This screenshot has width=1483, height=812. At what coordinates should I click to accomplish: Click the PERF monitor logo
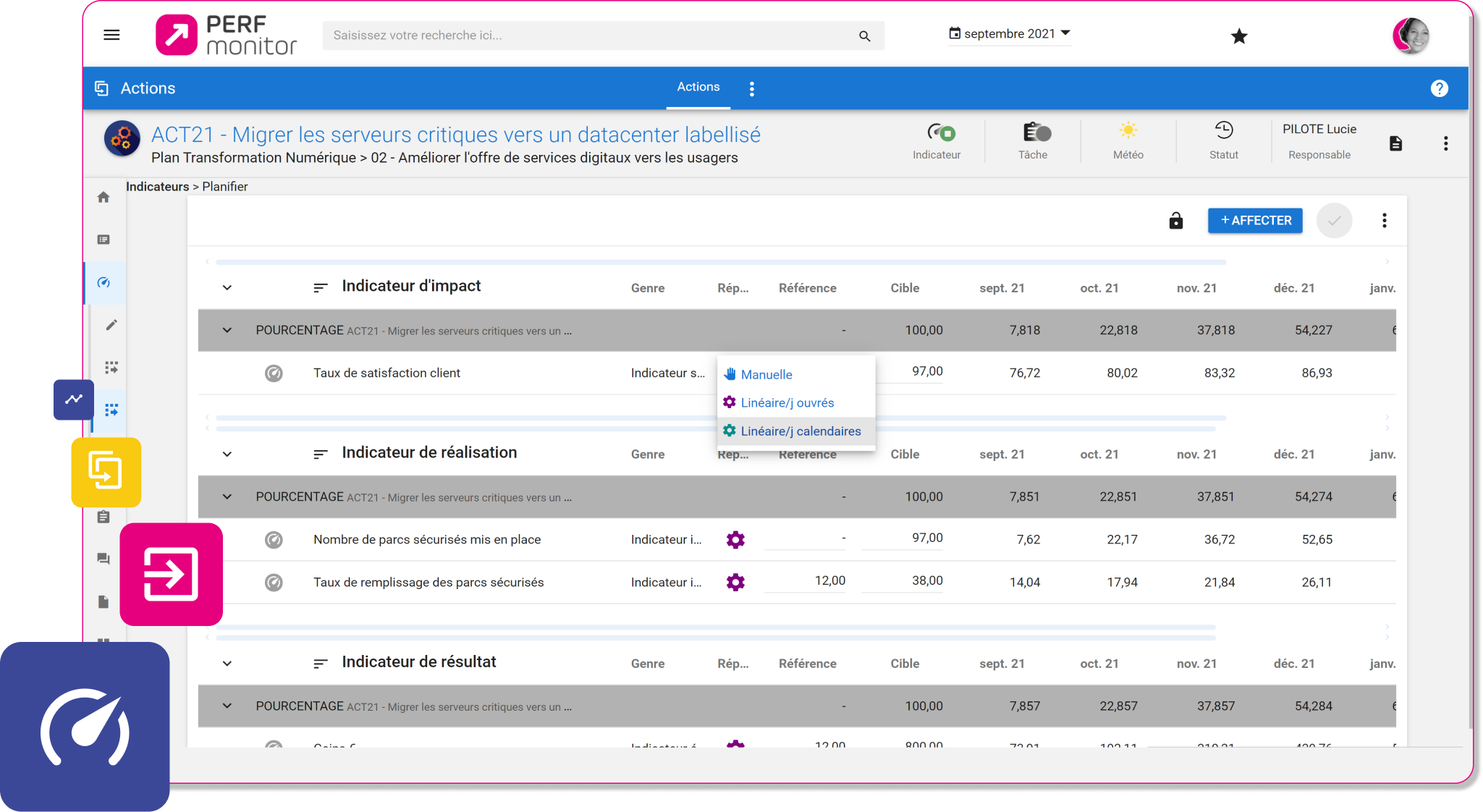tap(226, 35)
